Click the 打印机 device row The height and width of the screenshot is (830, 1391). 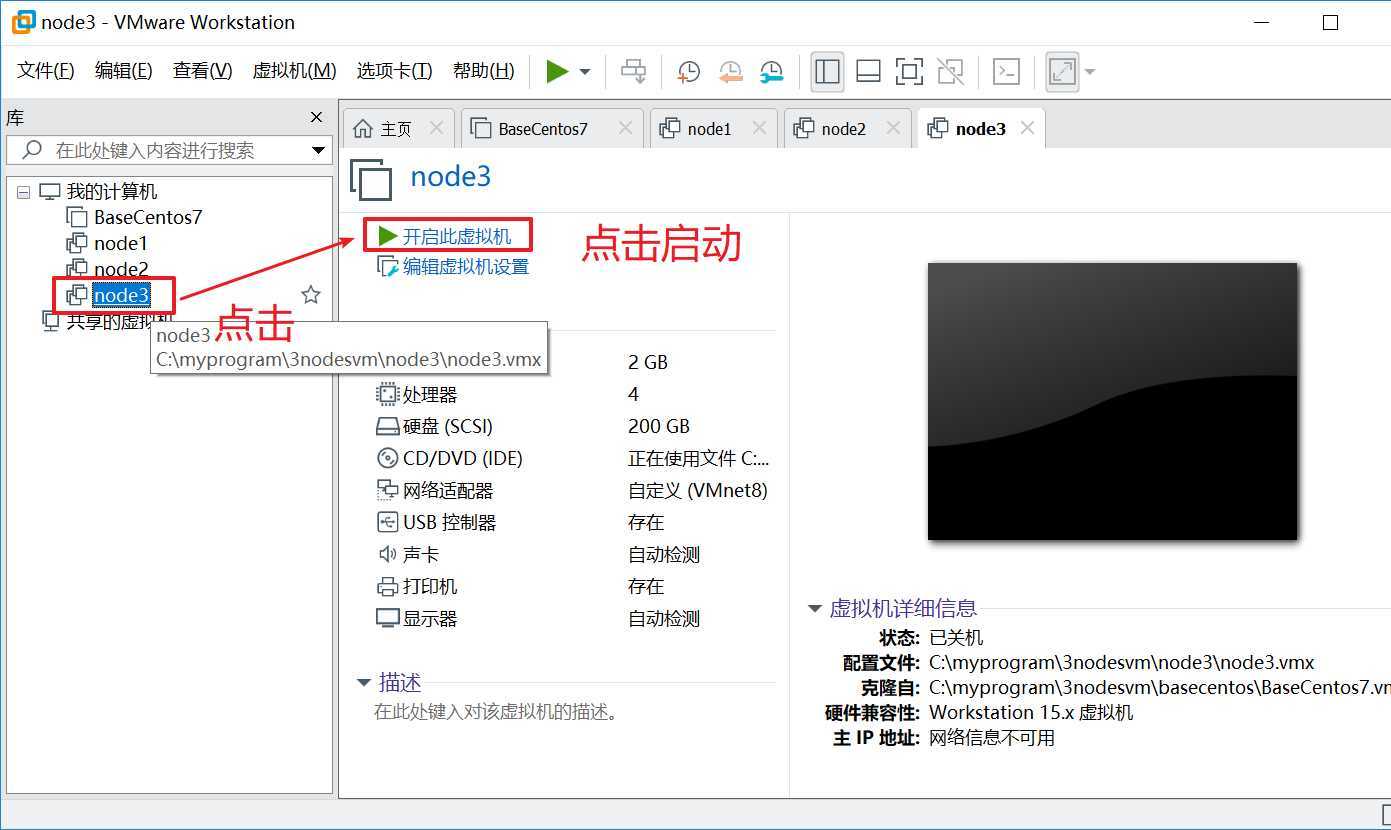[571, 586]
